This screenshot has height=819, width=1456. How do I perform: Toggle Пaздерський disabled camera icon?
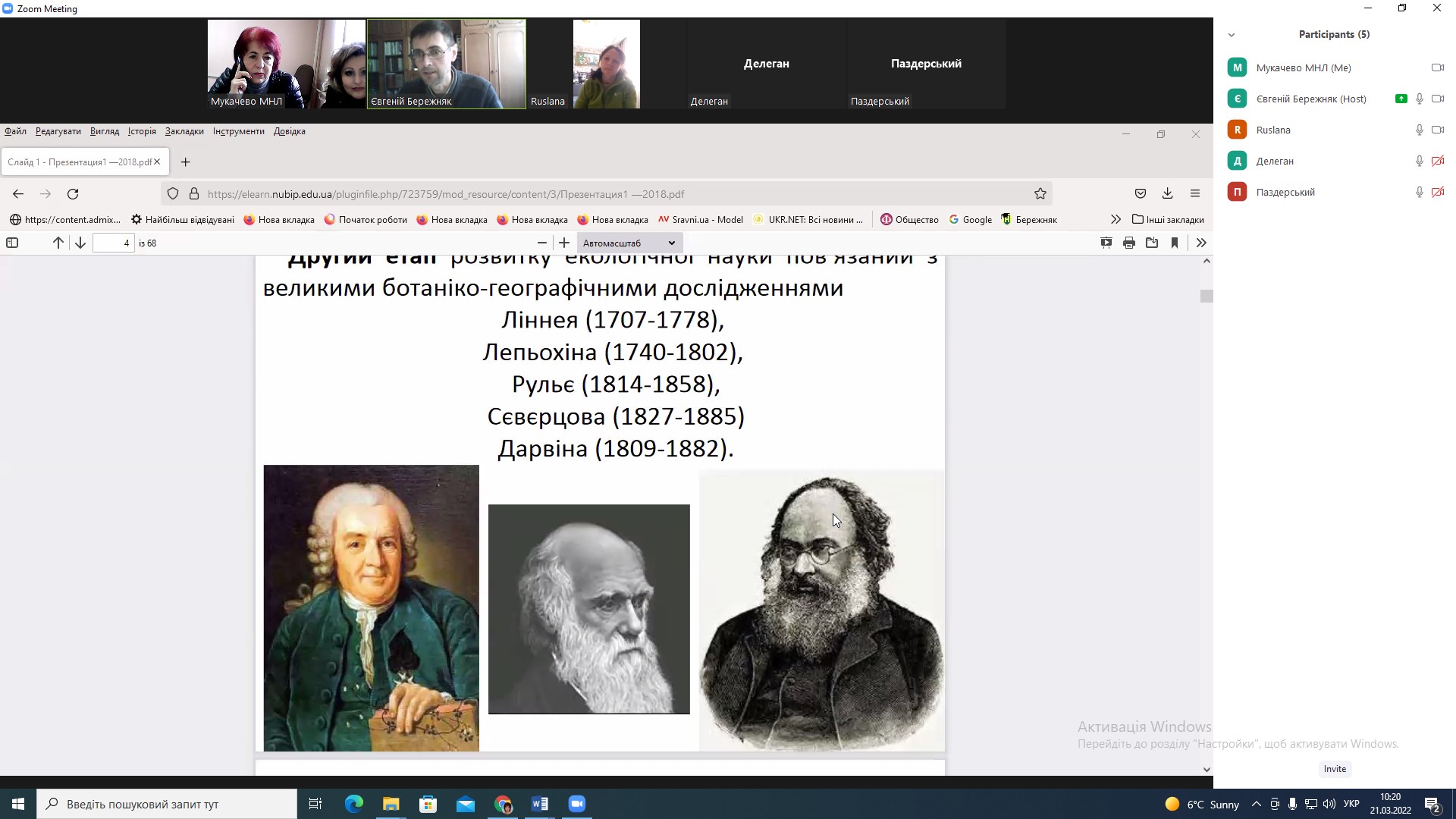click(1437, 192)
